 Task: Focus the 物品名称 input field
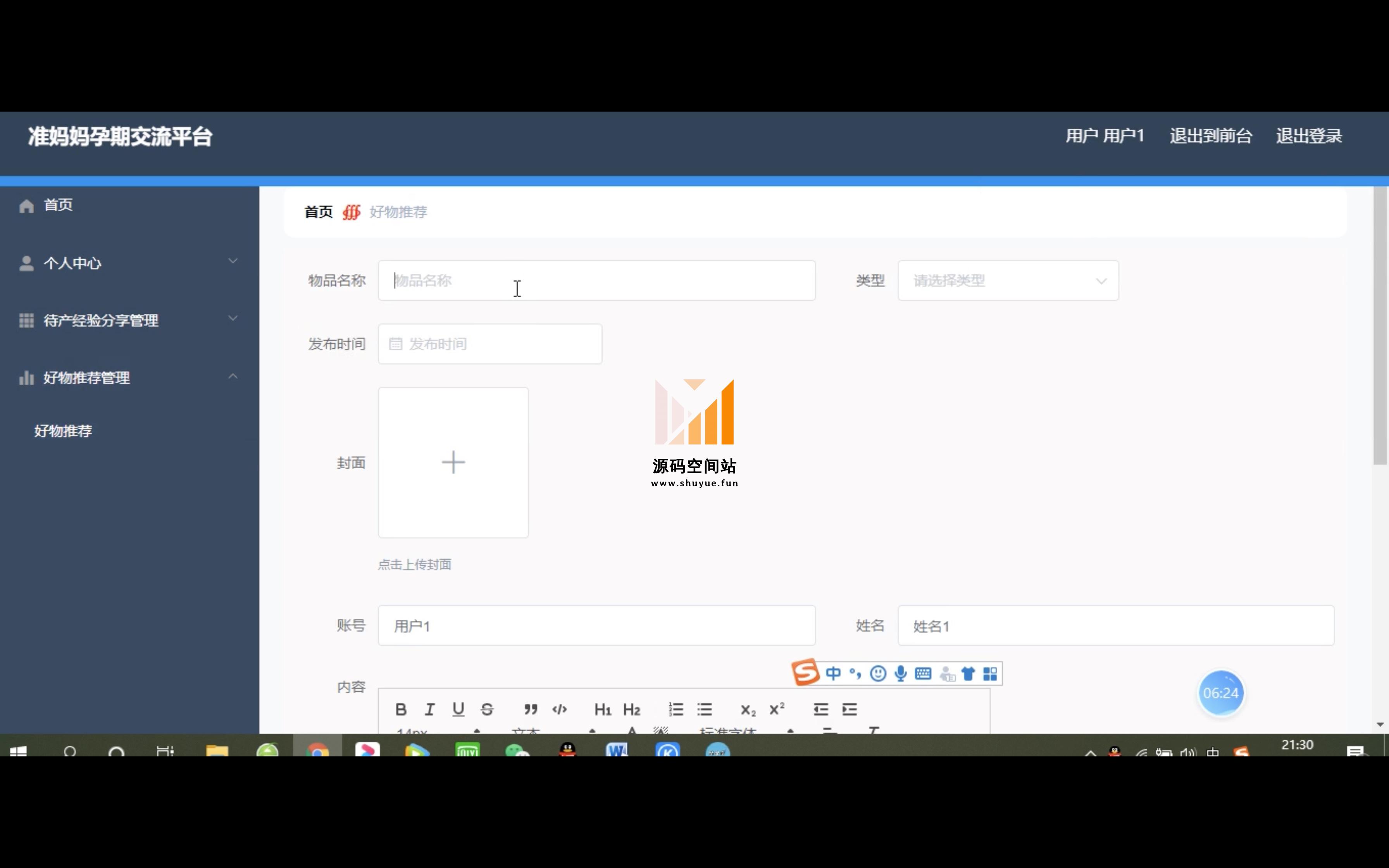pos(597,281)
